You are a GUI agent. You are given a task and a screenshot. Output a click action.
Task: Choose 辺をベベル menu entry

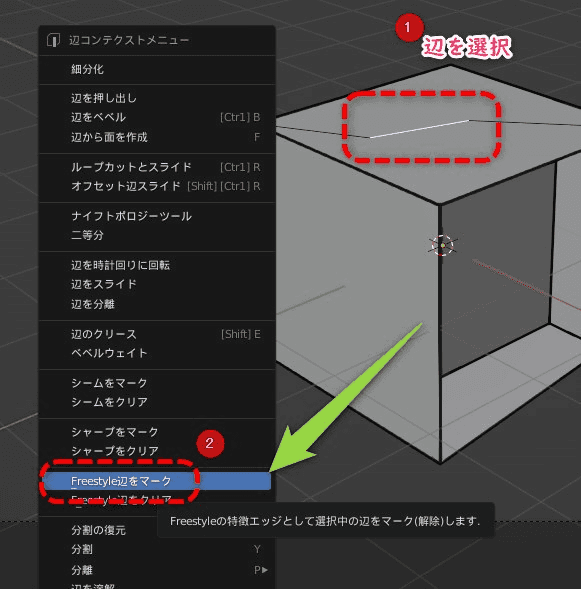click(x=157, y=118)
